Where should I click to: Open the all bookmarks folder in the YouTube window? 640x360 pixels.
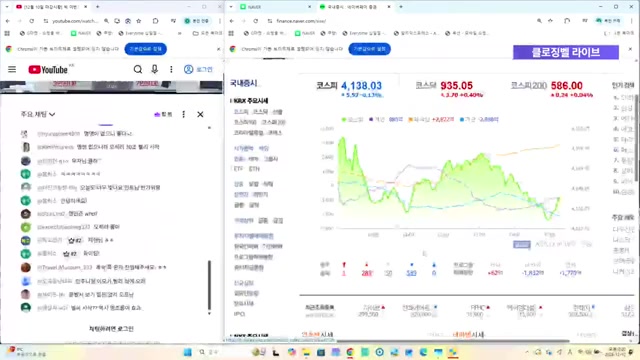coord(207,33)
